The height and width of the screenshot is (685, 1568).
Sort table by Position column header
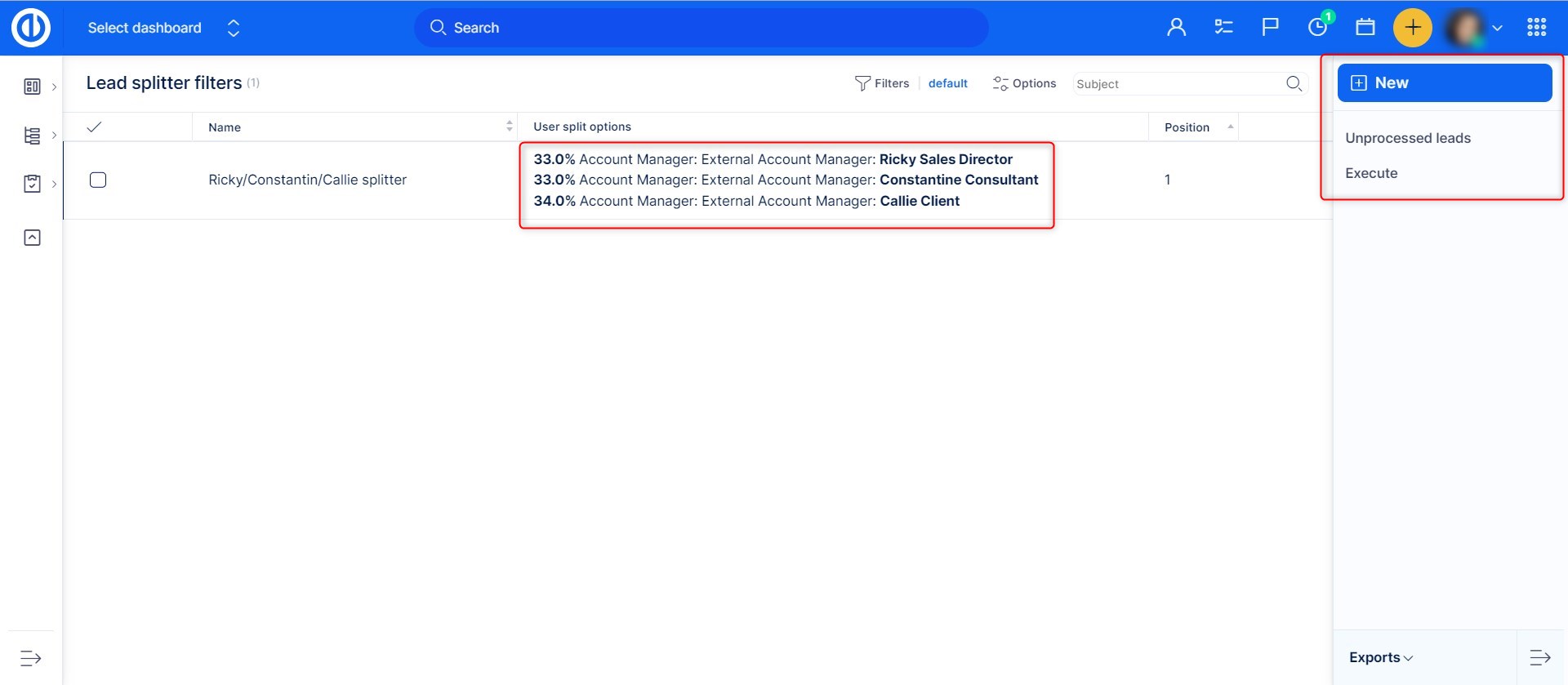pyautogui.click(x=1187, y=127)
